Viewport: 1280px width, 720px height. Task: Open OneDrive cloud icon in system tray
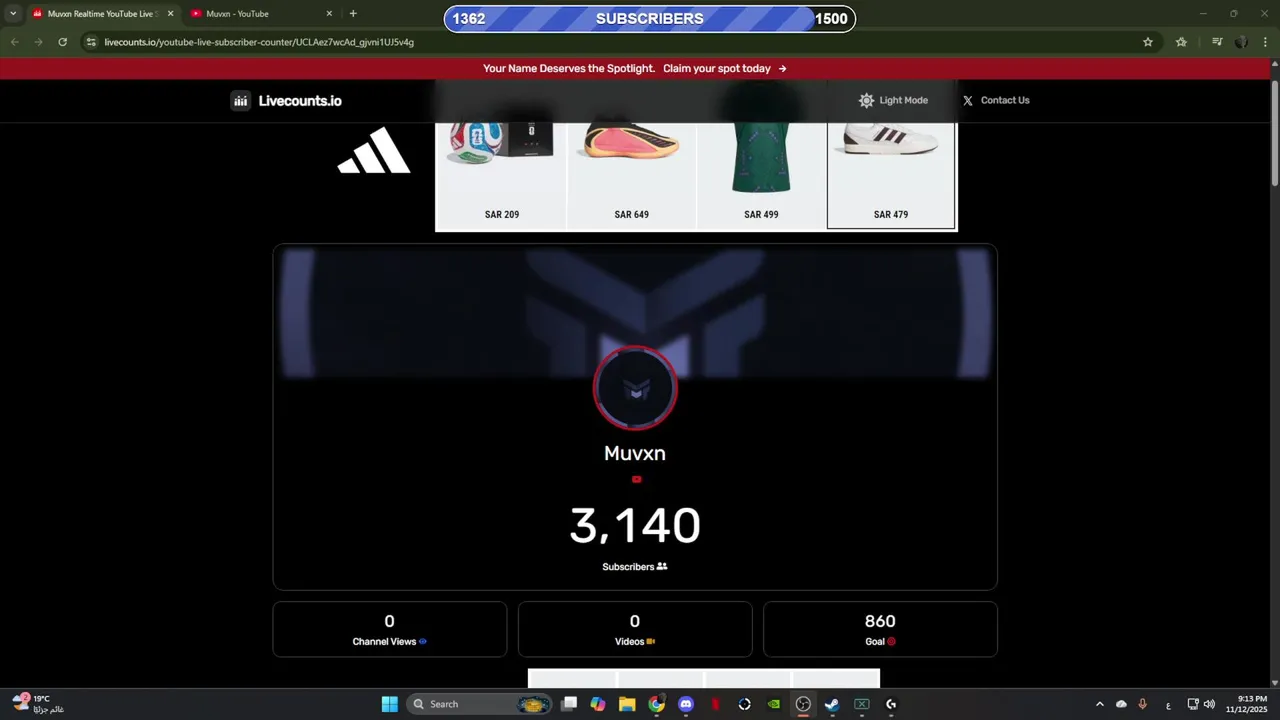[x=1121, y=704]
